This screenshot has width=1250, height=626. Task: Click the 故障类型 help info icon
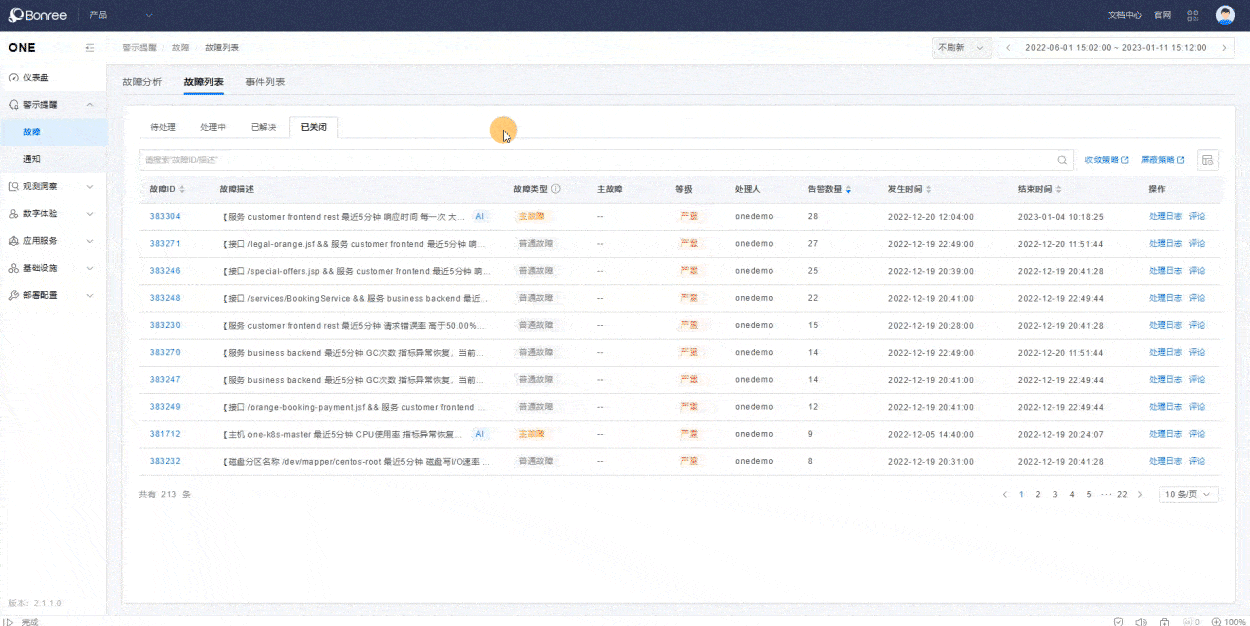coord(556,189)
